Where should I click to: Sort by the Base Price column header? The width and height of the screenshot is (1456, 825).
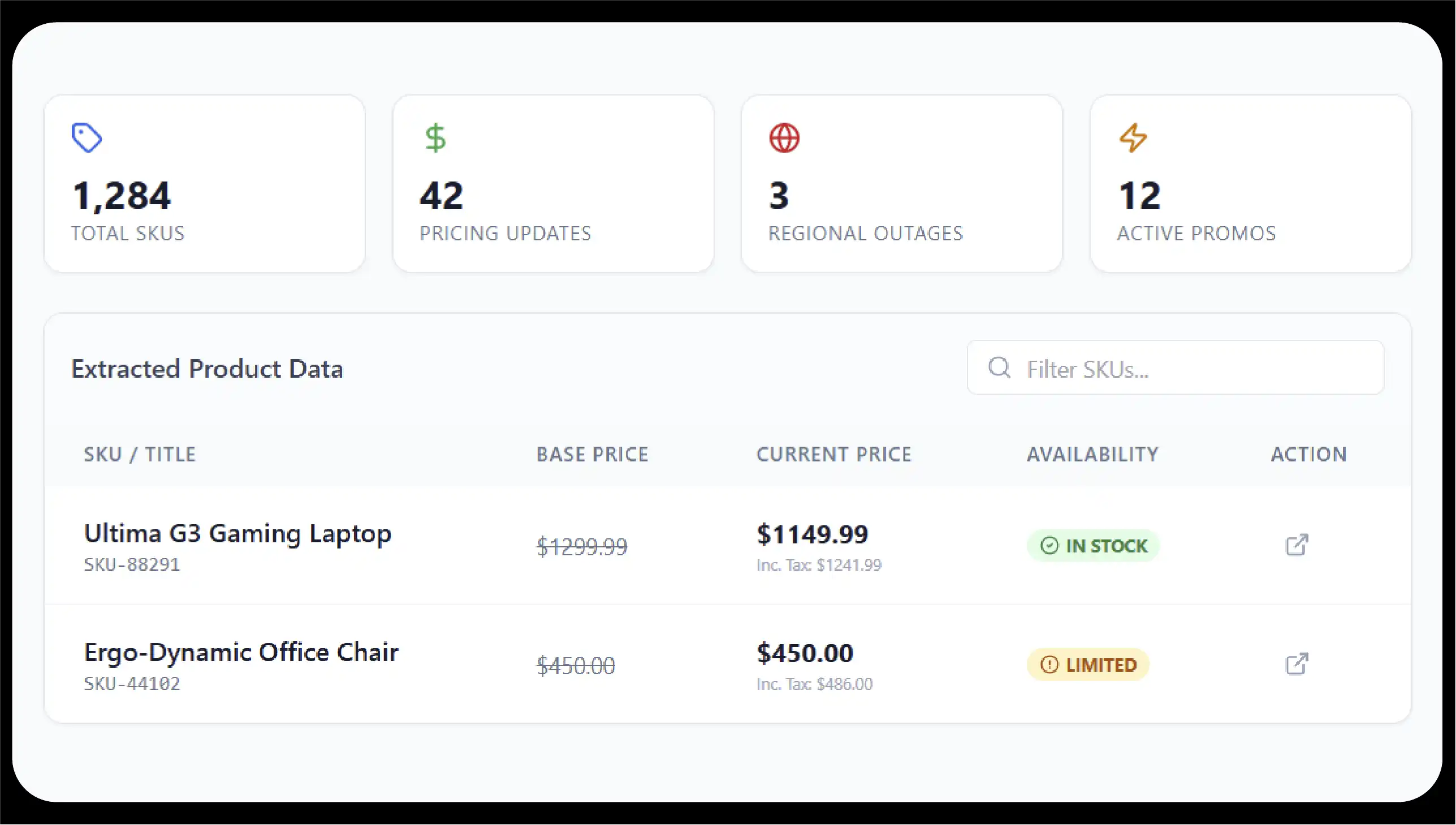click(593, 455)
